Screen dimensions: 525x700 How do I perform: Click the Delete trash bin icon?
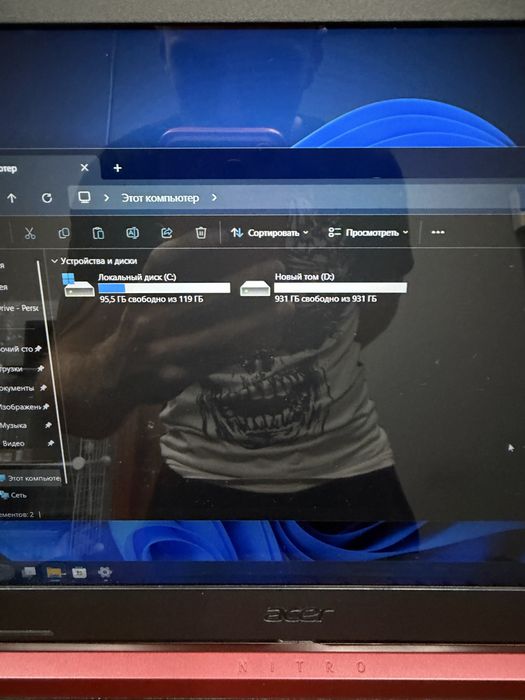tap(201, 233)
